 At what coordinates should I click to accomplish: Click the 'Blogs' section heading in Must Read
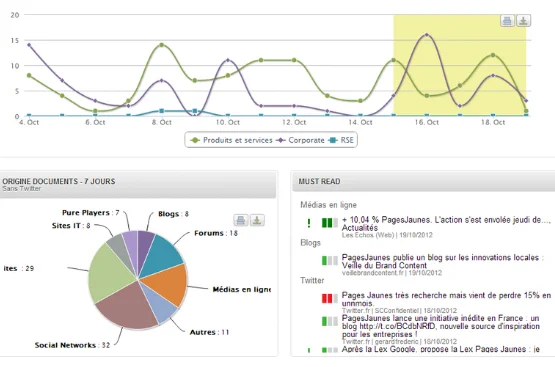coord(310,243)
